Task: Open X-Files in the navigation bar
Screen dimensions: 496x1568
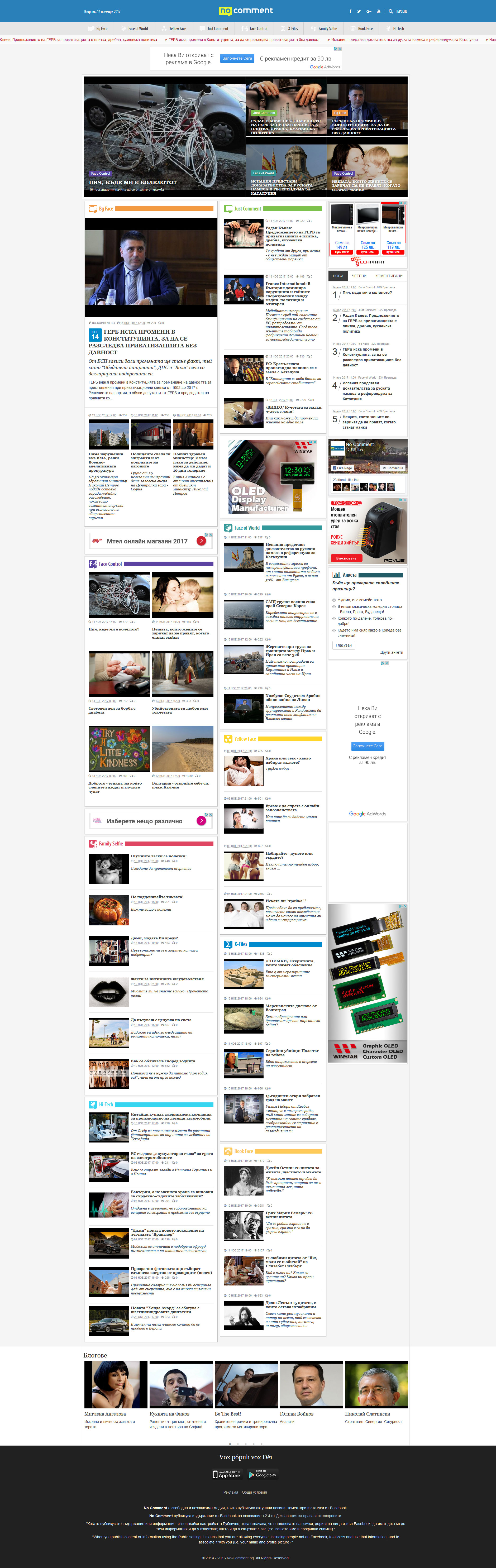Action: click(289, 28)
